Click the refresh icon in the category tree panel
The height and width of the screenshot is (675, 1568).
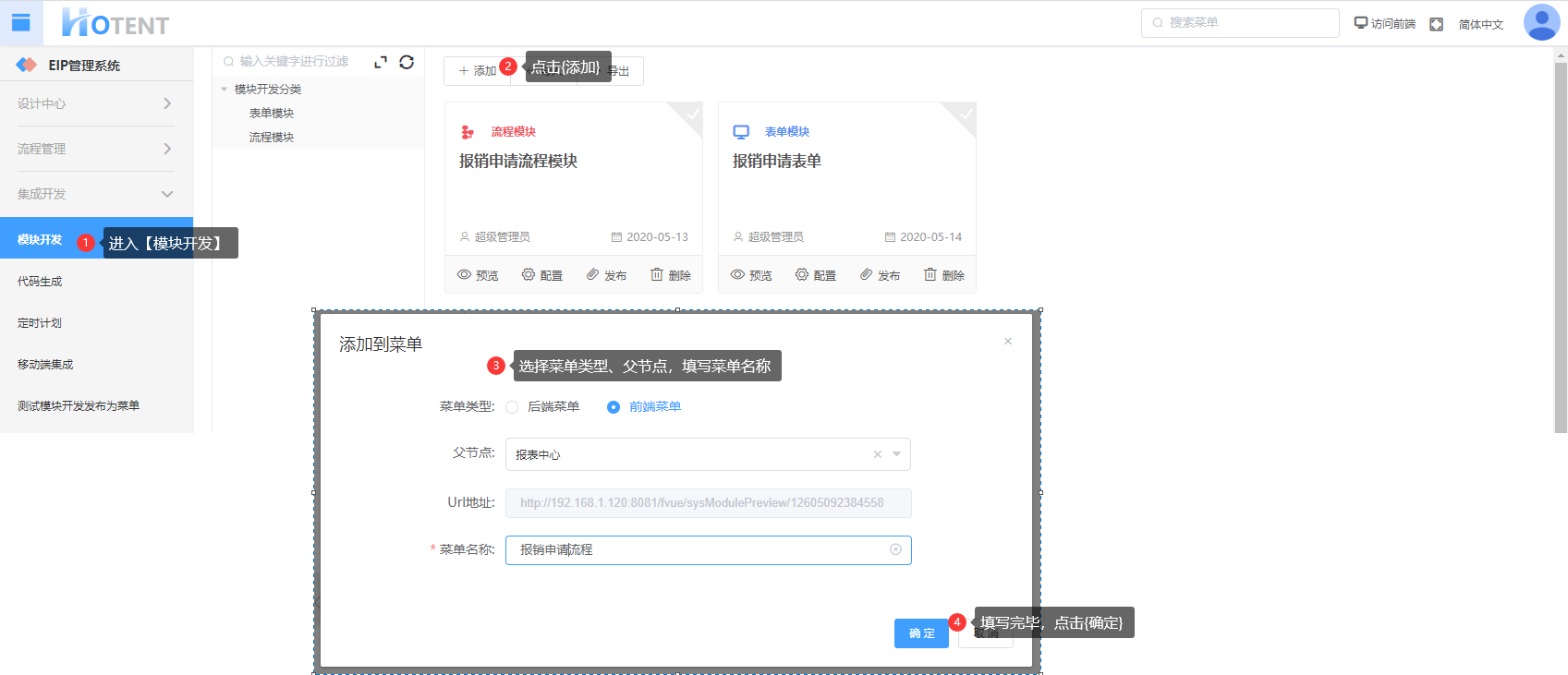coord(407,62)
